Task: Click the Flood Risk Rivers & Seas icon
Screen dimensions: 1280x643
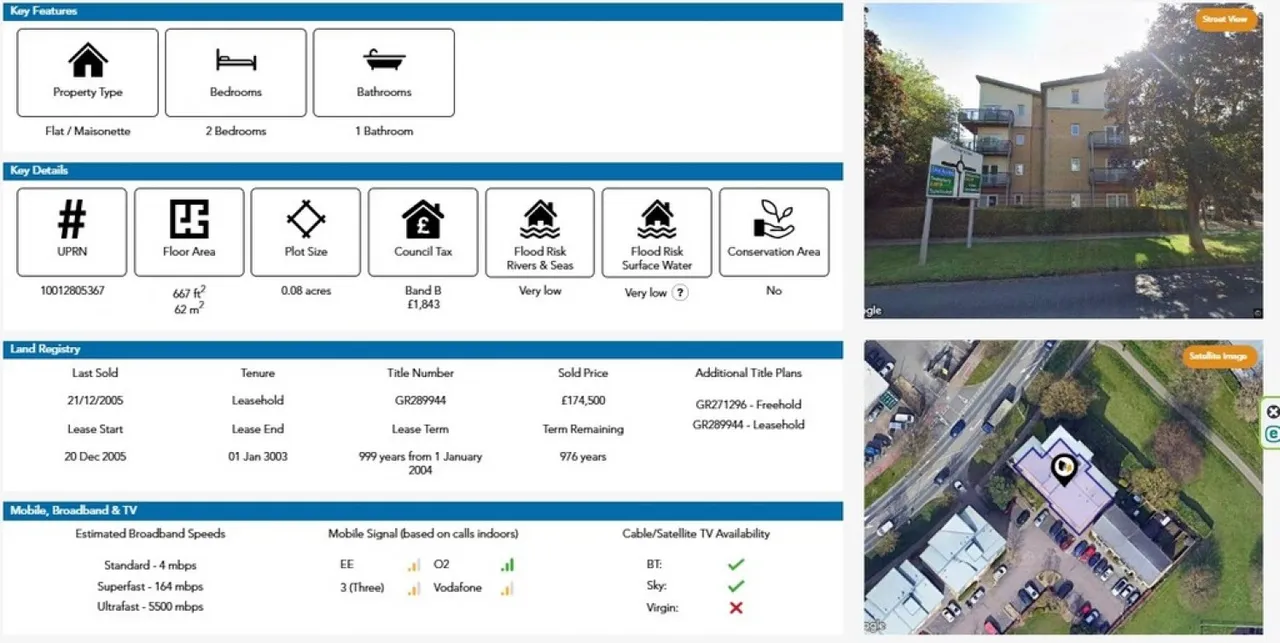Action: pyautogui.click(x=540, y=219)
